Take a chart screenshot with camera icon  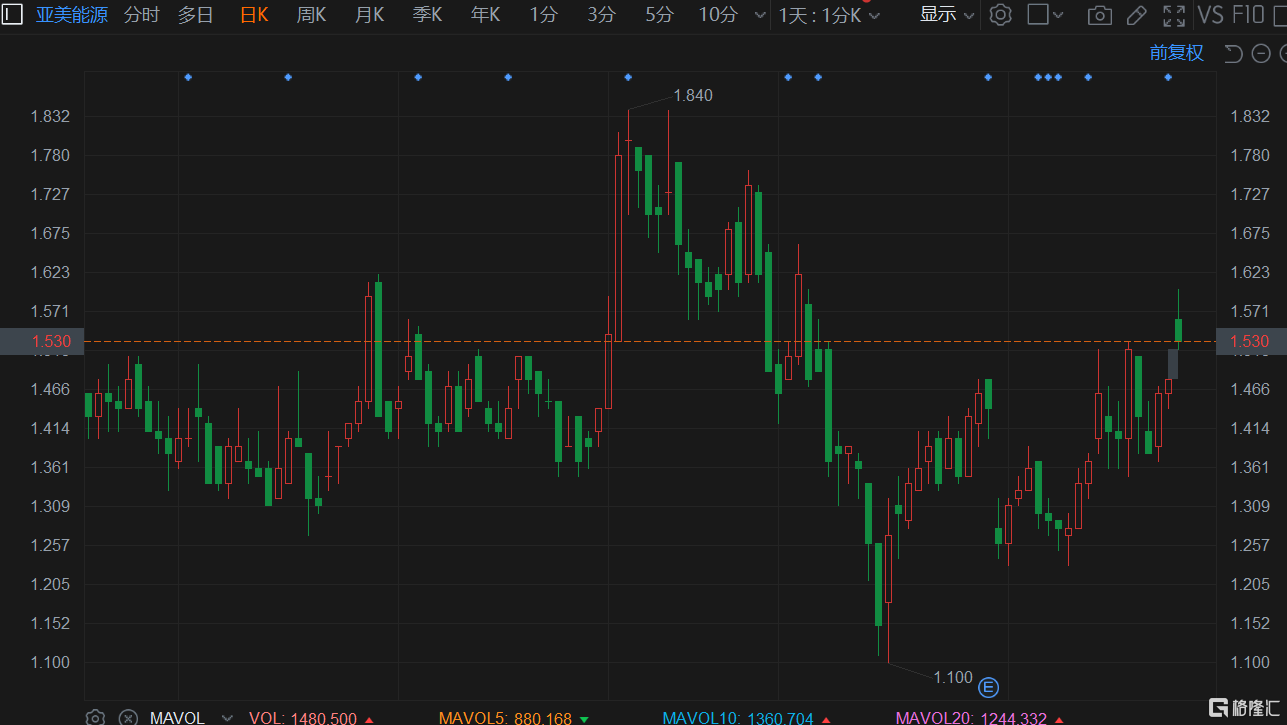[1099, 15]
